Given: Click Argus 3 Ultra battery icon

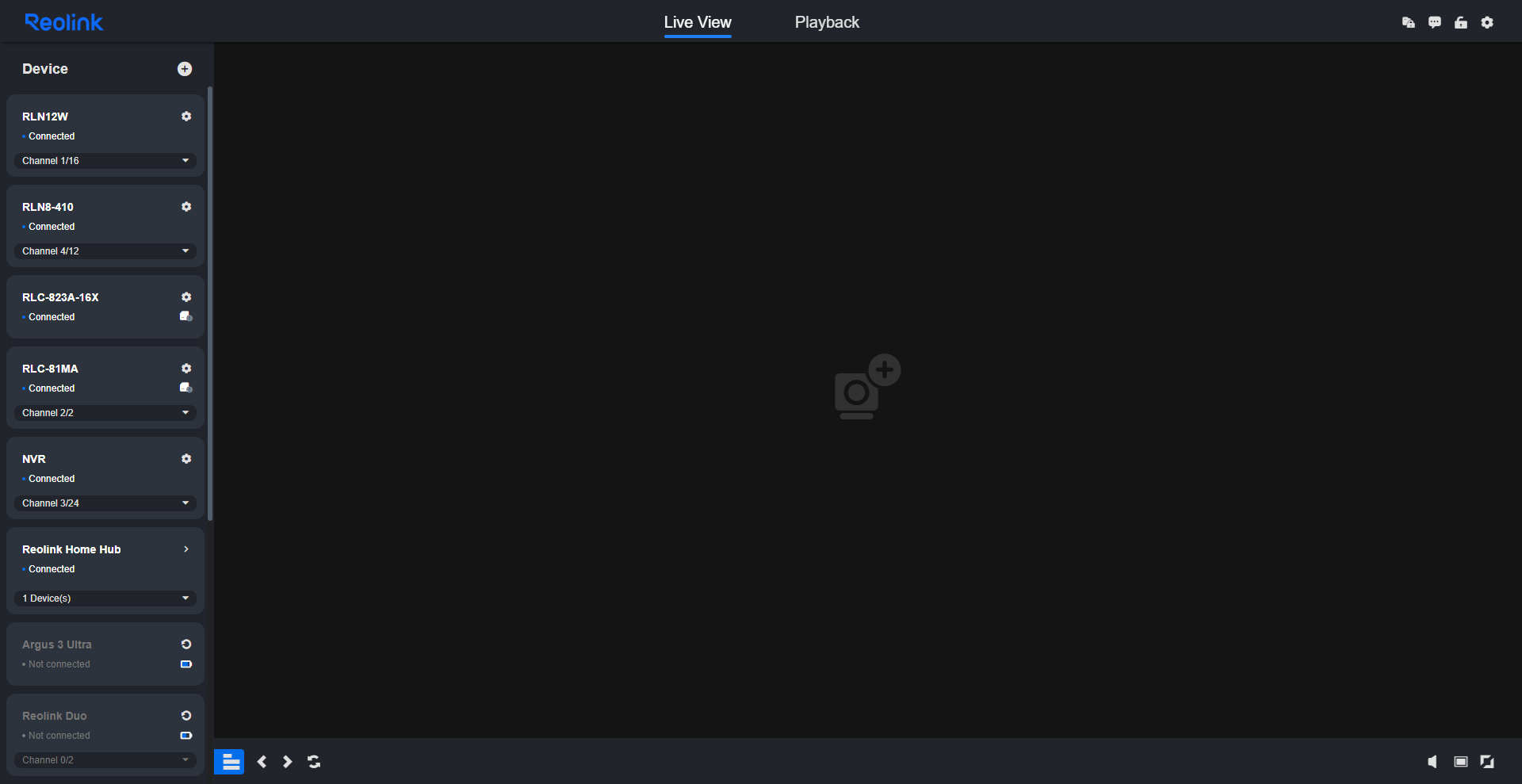Looking at the screenshot, I should click(x=186, y=664).
